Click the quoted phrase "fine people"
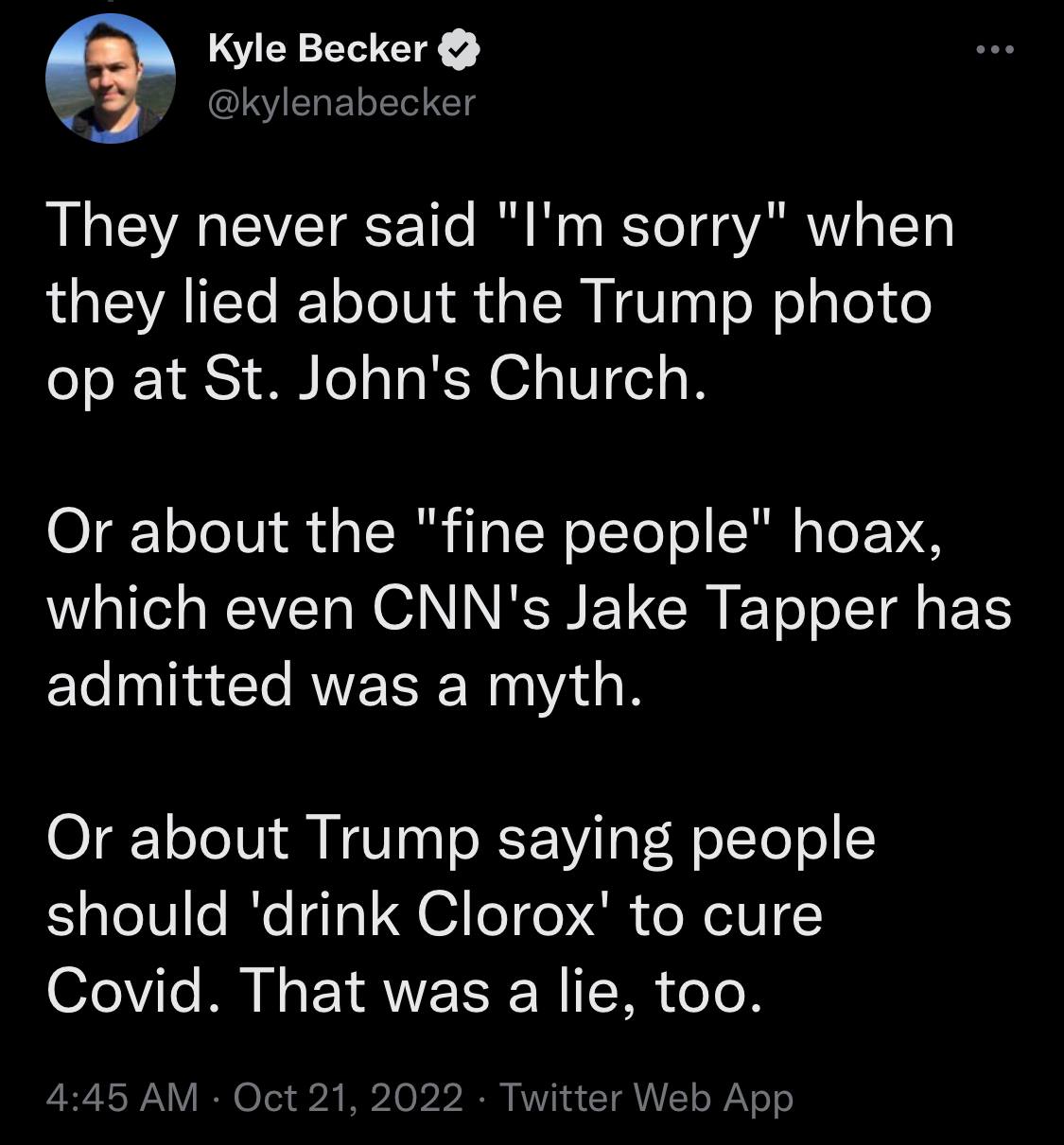Viewport: 1064px width, 1145px height. [x=597, y=532]
